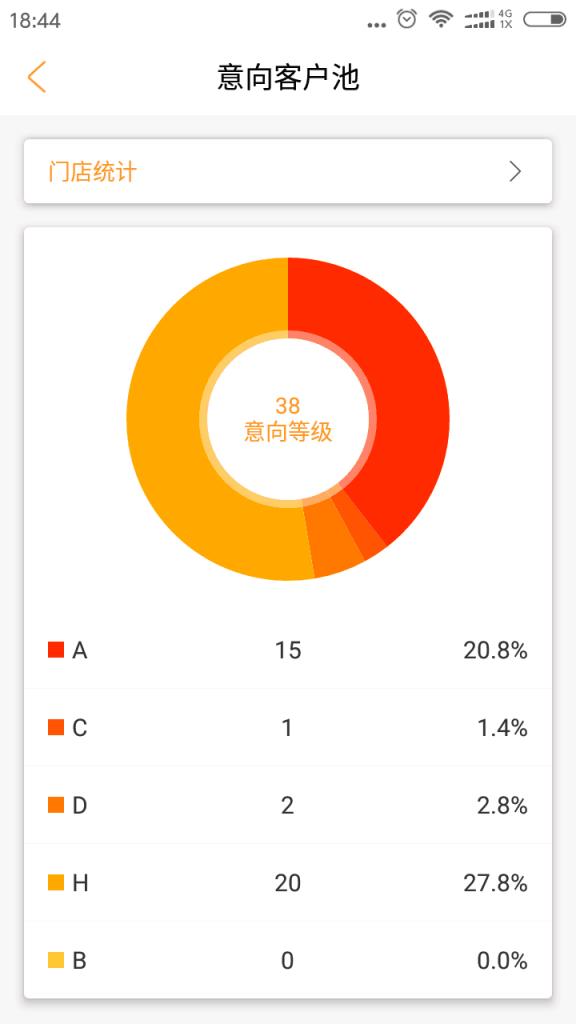
Task: Tap the 1X network type icon
Action: (x=505, y=24)
